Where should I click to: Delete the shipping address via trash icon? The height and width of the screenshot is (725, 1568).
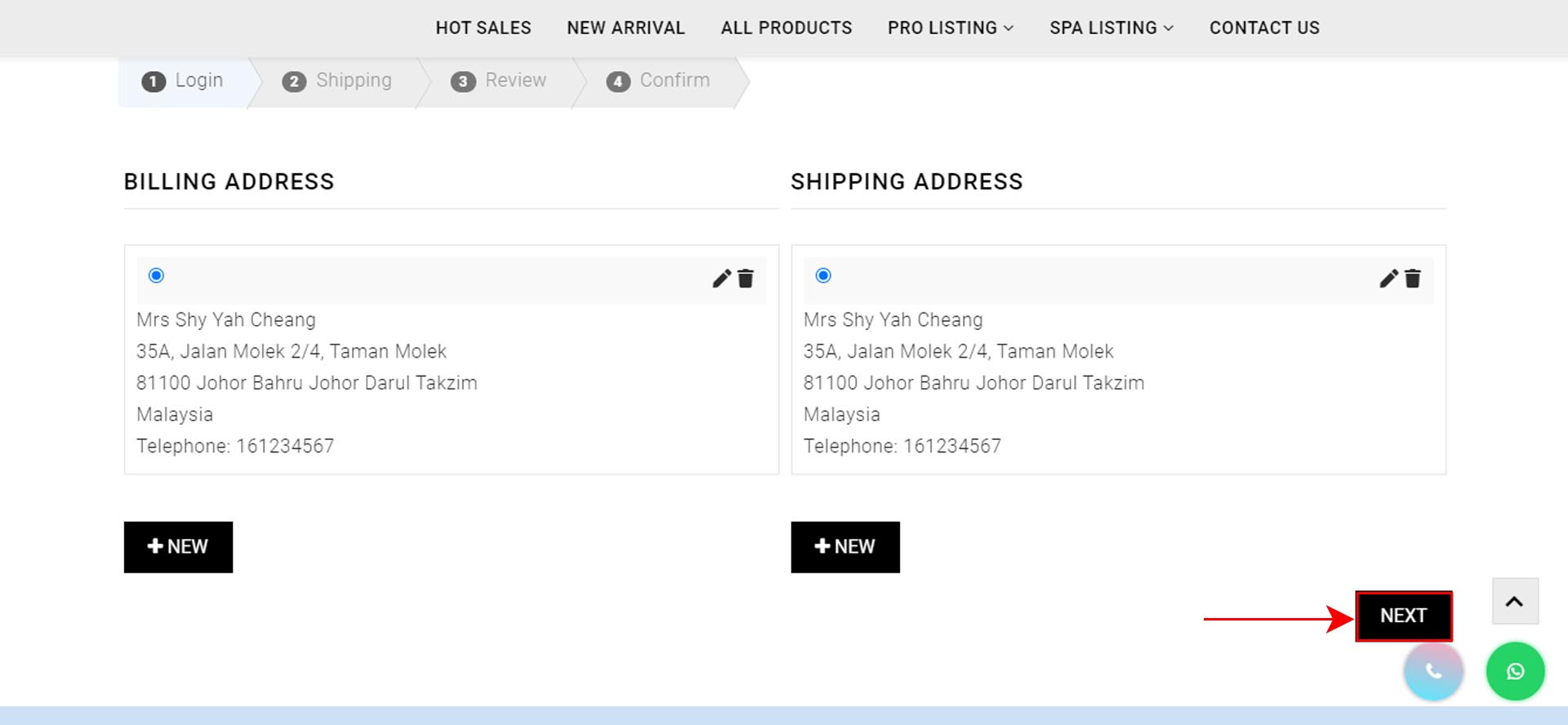click(1413, 279)
